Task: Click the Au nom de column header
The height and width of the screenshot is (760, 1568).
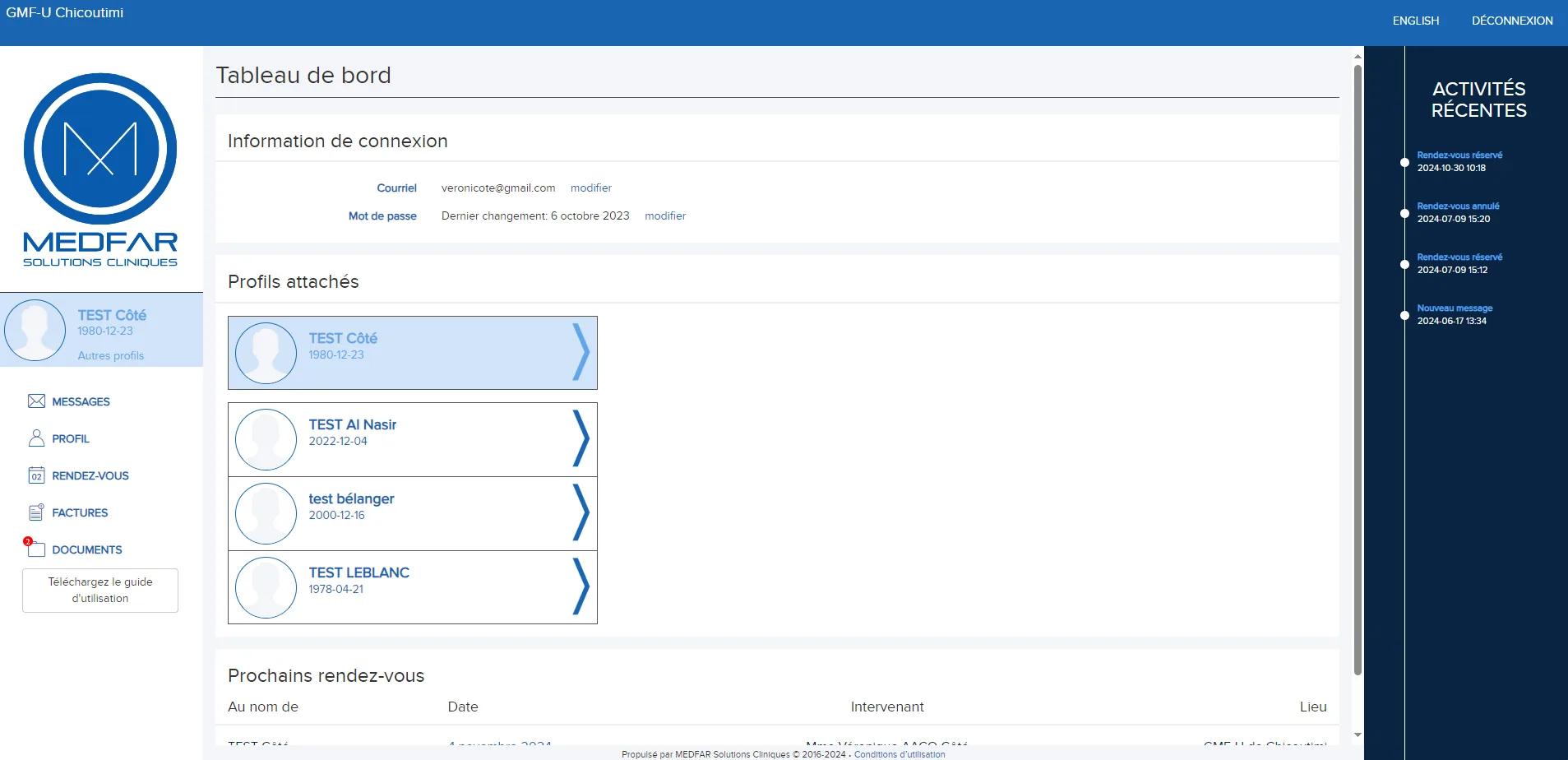Action: [x=263, y=707]
